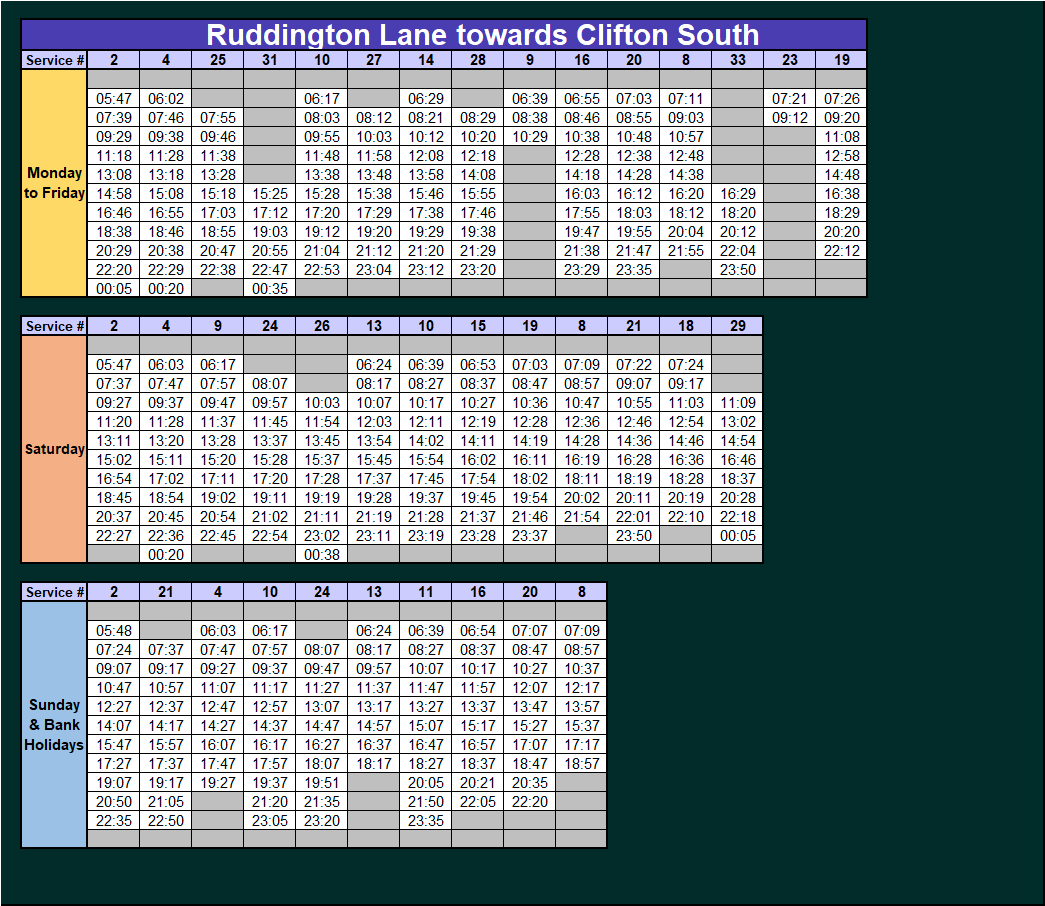Click 17:17 in the Sunday table
The width and height of the screenshot is (1045, 906).
click(582, 745)
